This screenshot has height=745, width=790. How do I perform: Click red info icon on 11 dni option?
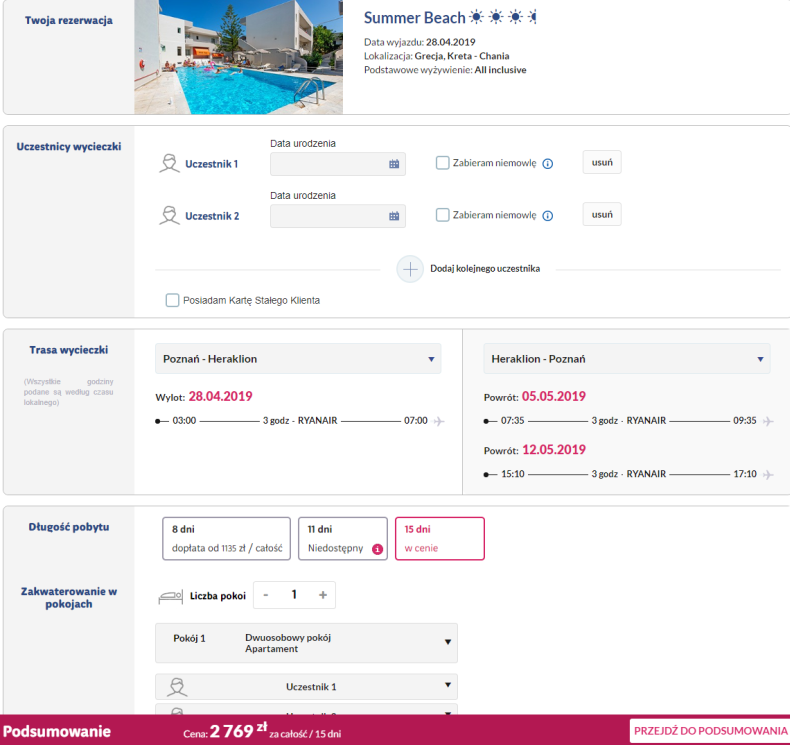click(x=377, y=548)
